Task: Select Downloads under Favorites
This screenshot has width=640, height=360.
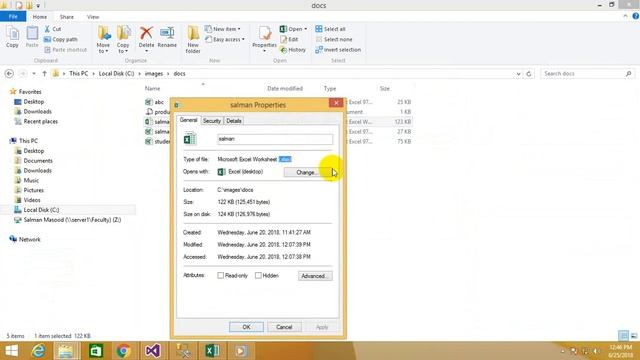Action: point(33,111)
